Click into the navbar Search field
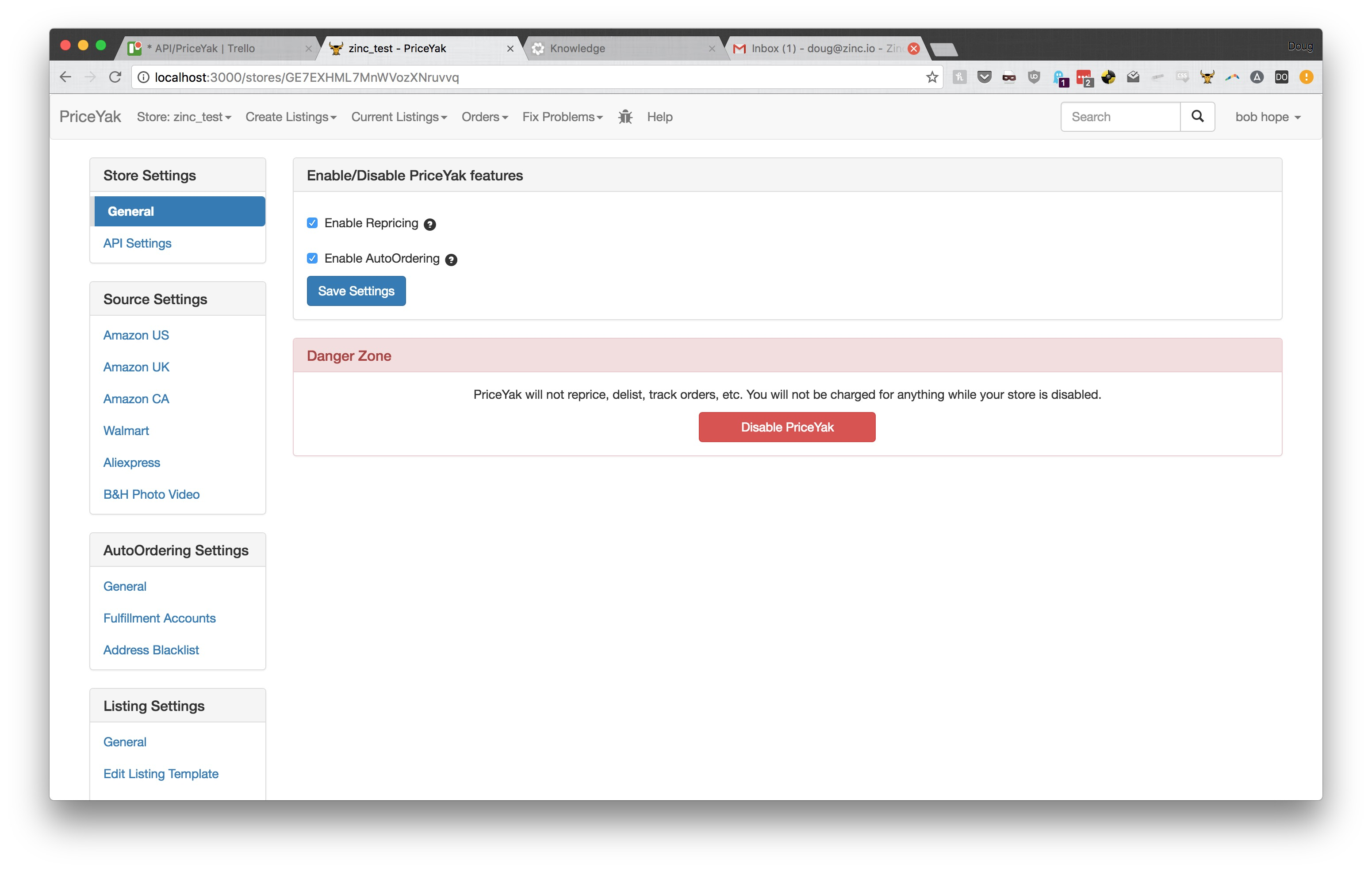The width and height of the screenshot is (1372, 871). tap(1120, 117)
